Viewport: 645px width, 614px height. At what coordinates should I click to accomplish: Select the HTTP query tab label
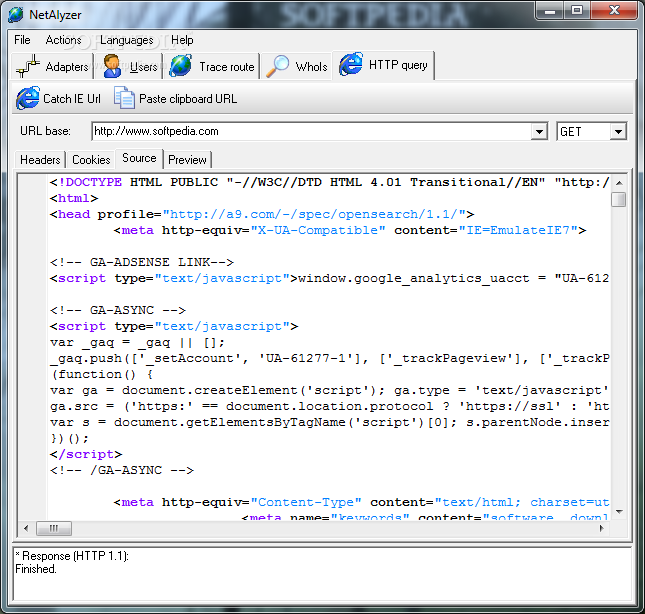398,65
